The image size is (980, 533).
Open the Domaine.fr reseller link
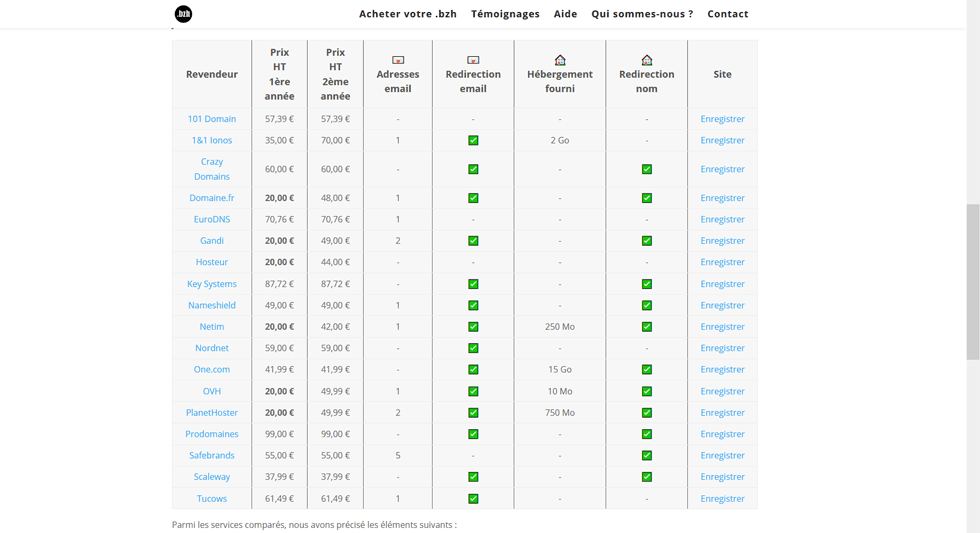(212, 197)
